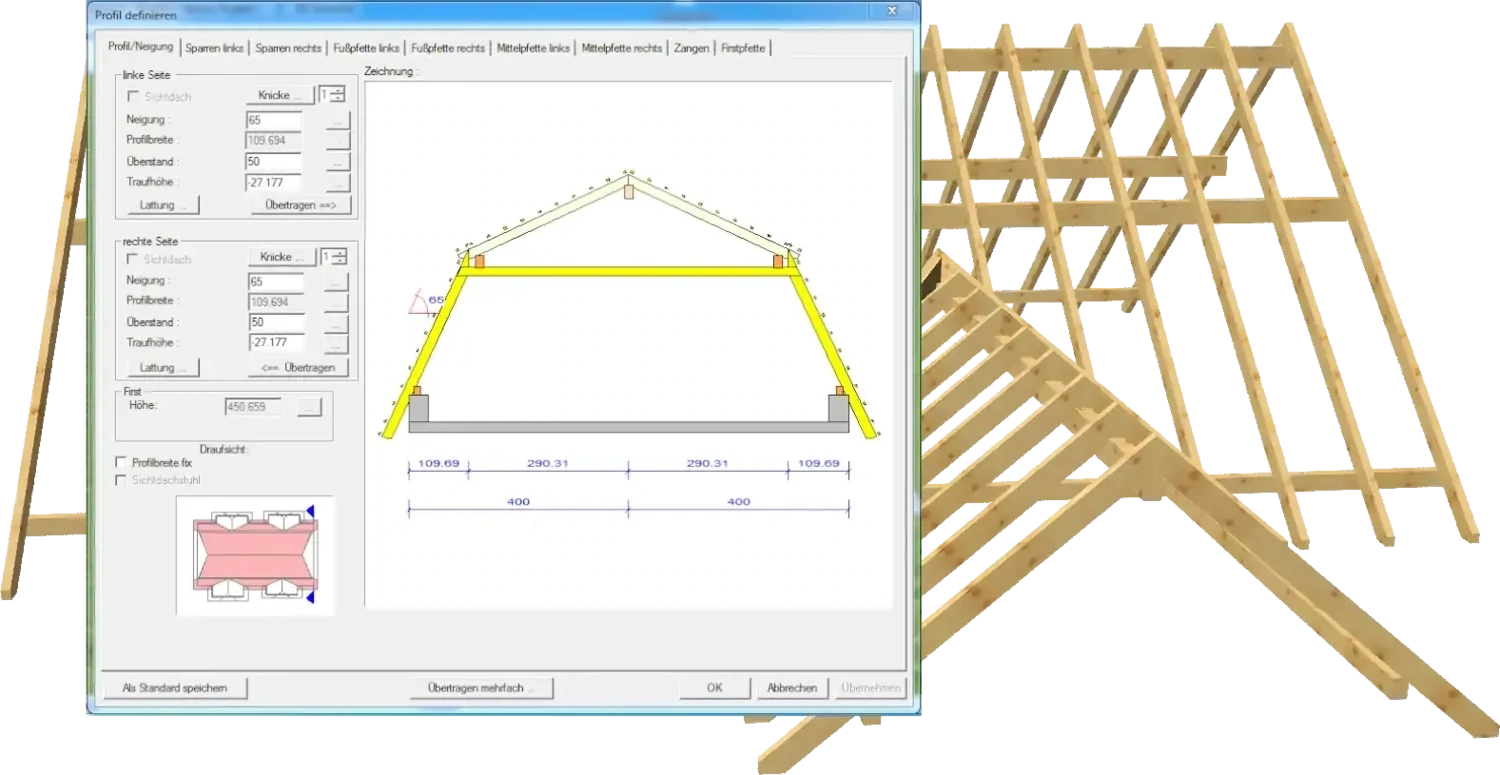Switch to the Fußpfette links tab
Screen dimensions: 1500x775
(366, 48)
